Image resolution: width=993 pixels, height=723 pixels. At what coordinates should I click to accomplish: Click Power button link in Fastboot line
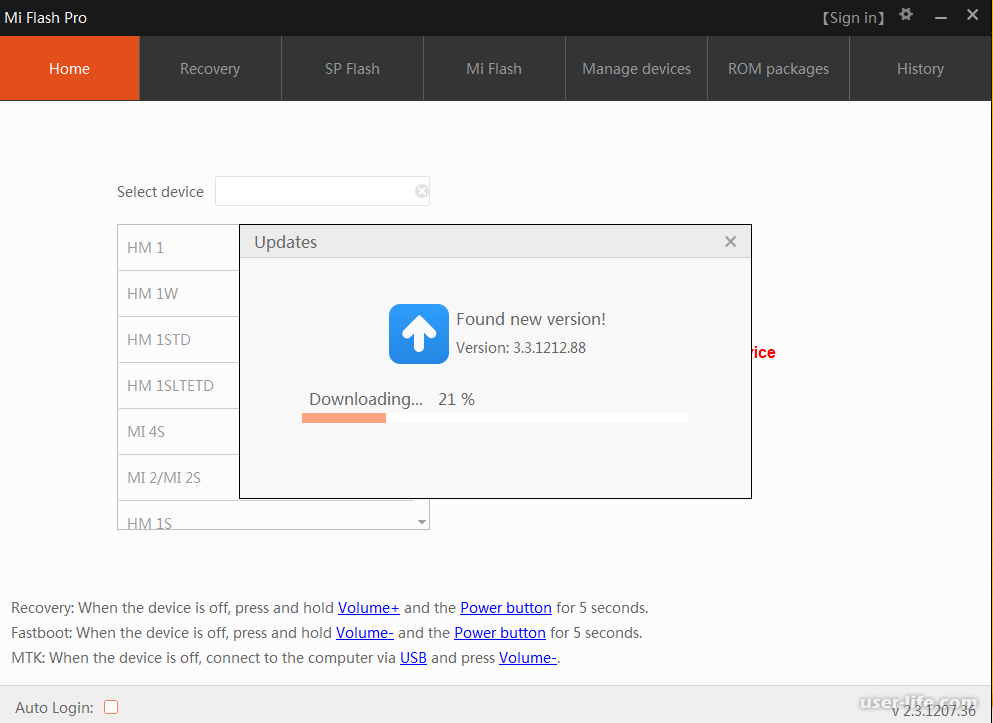[500, 632]
